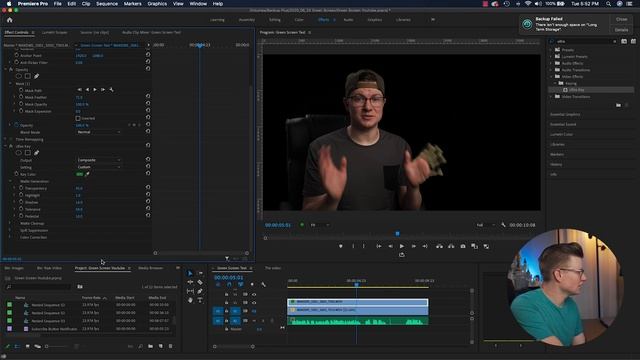640x360 pixels.
Task: Enable the Inverted mask checkbox
Action: coord(78,118)
